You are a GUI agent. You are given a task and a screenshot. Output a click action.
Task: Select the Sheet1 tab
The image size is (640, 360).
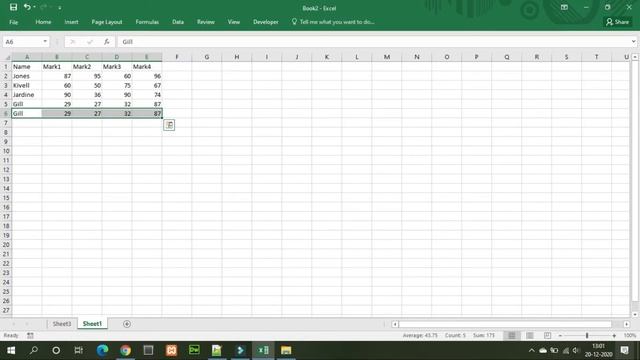tap(92, 324)
